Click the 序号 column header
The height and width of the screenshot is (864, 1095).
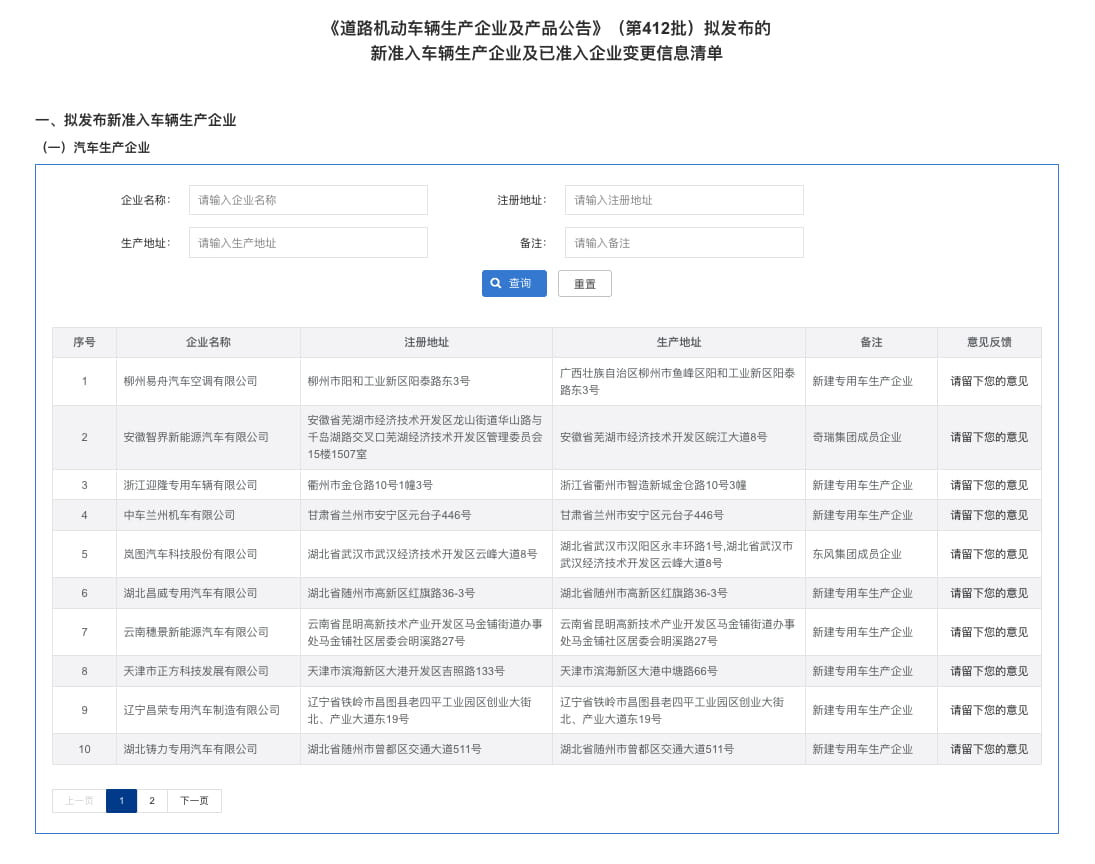84,342
